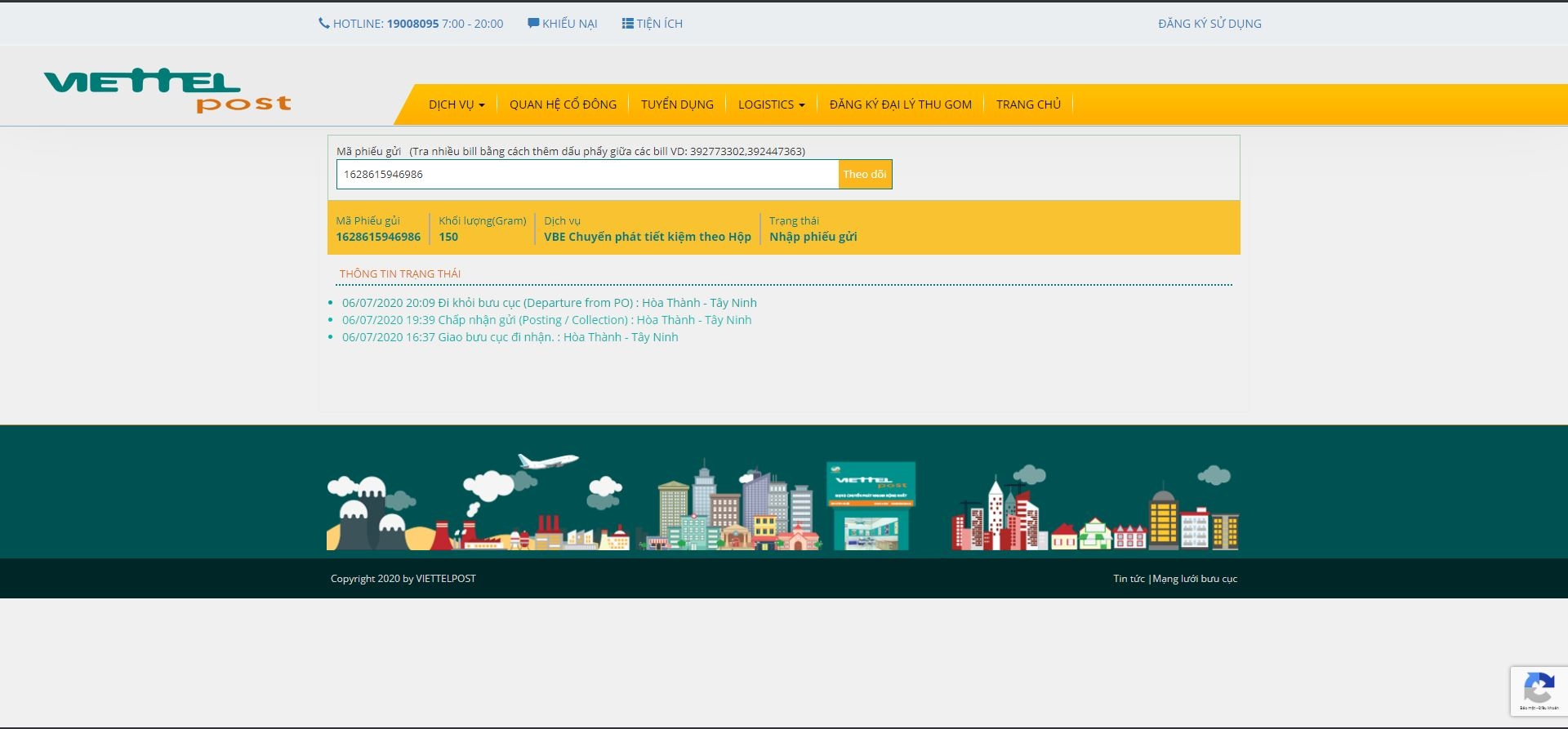Click THÔNG TIN TRẠNG THÁI heading

[400, 273]
